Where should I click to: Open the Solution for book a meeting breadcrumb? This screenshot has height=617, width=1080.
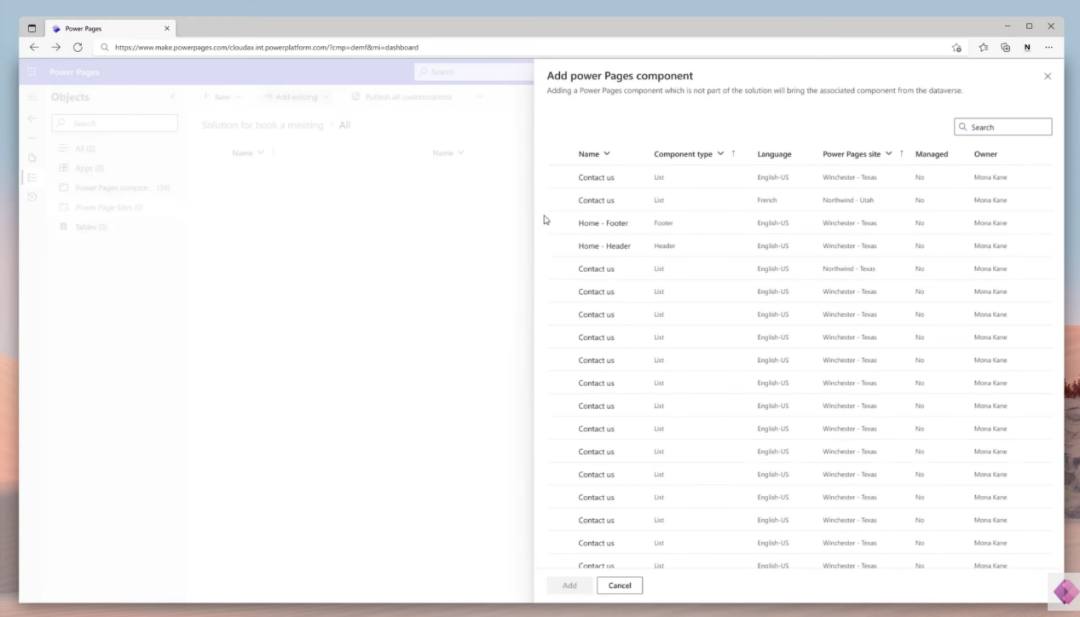(262, 125)
